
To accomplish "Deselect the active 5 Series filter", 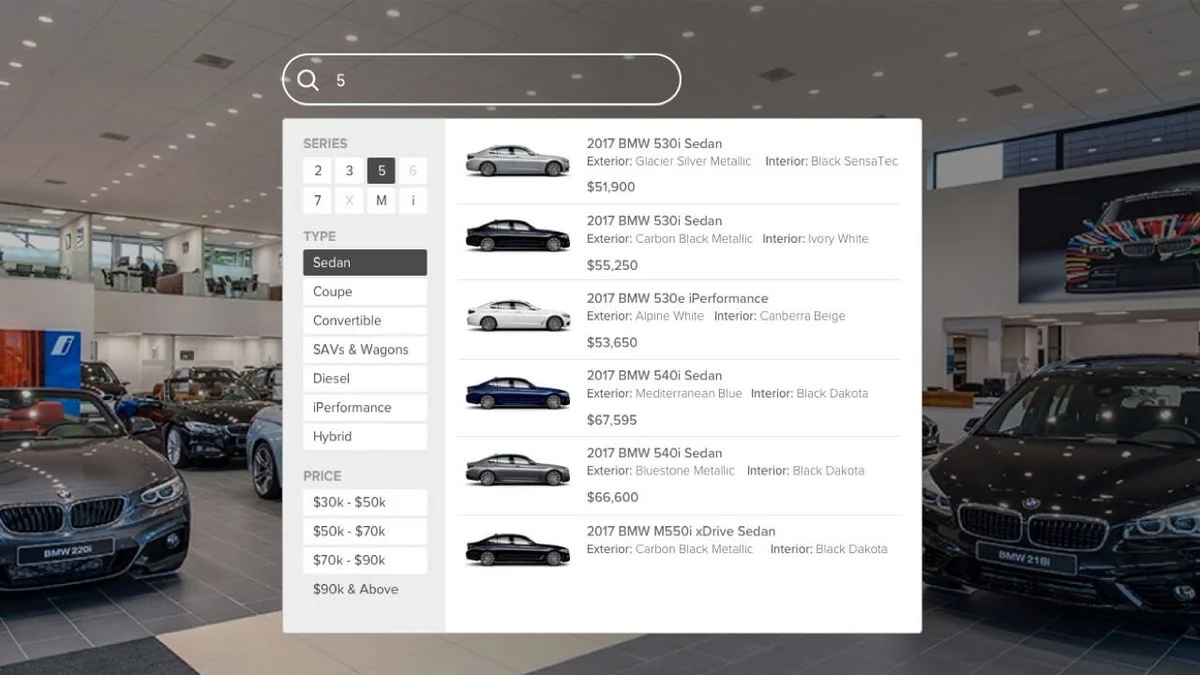I will 381,170.
